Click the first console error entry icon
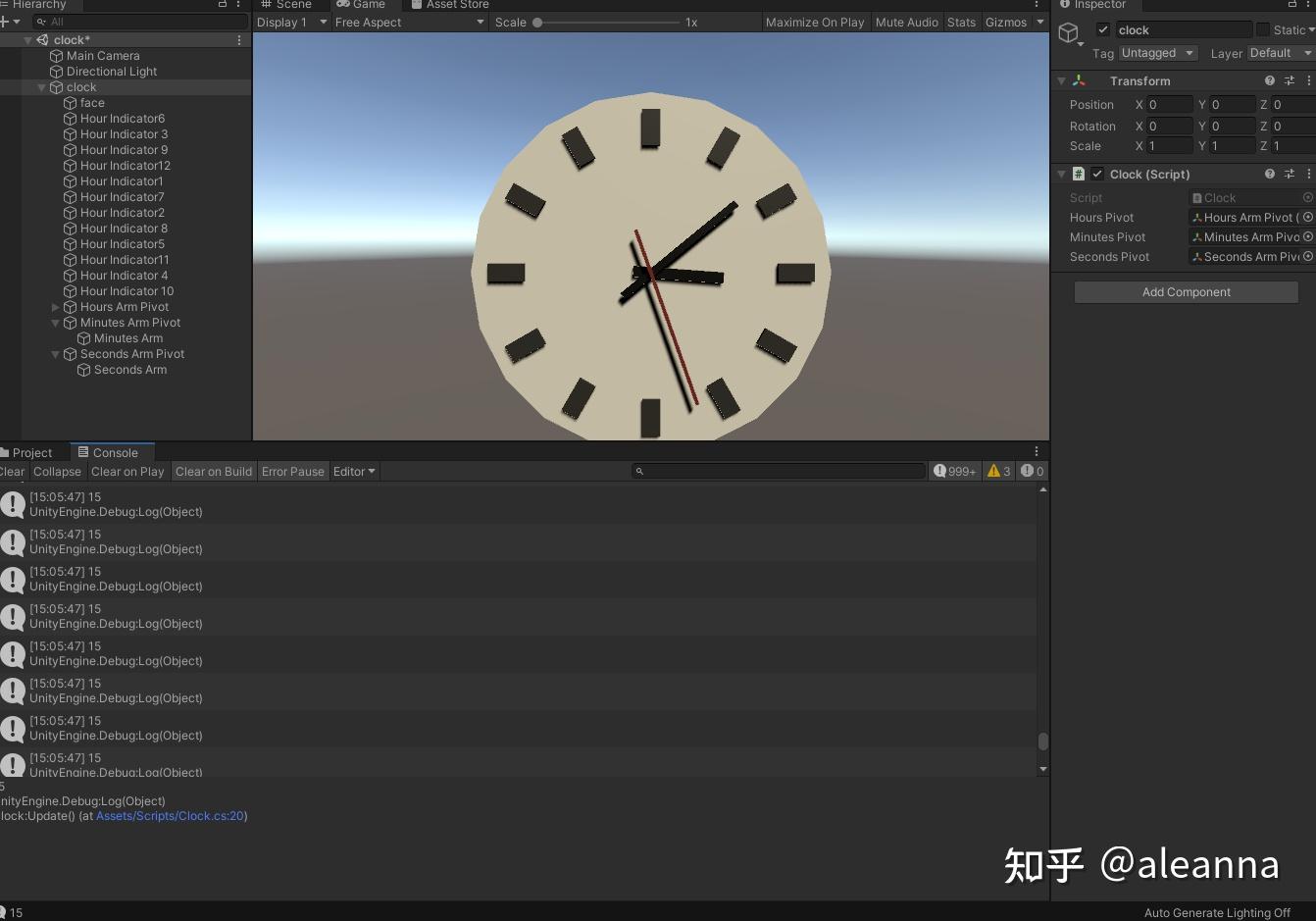The image size is (1316, 921). (13, 504)
